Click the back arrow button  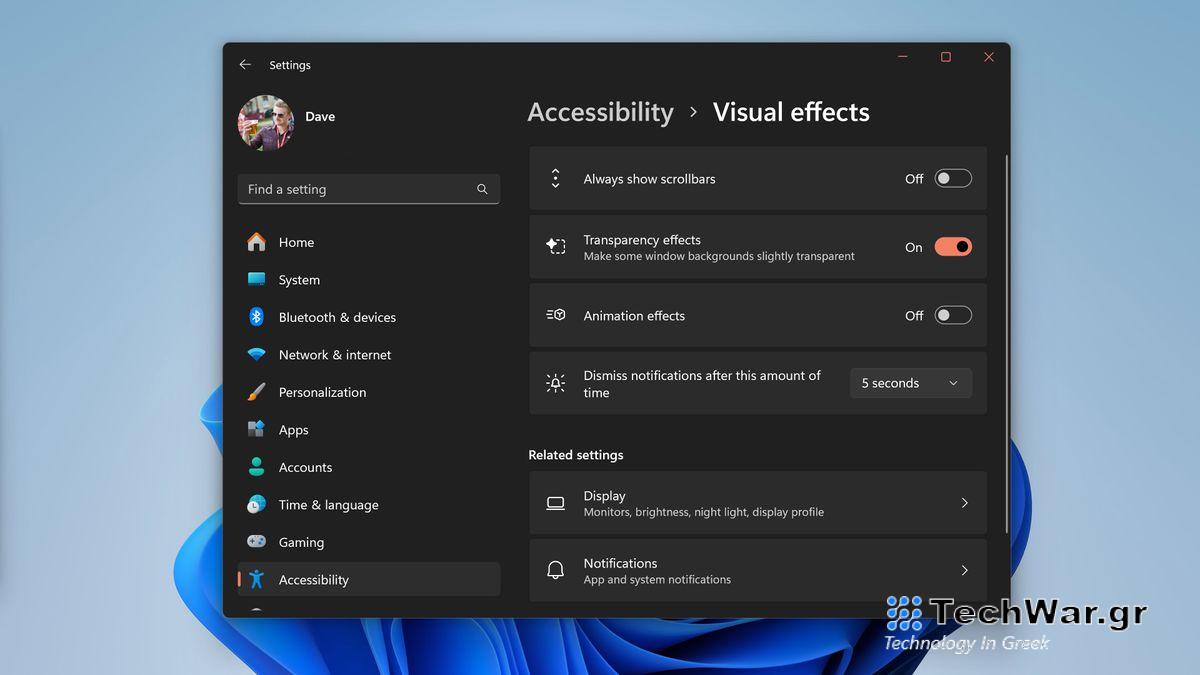pos(244,64)
